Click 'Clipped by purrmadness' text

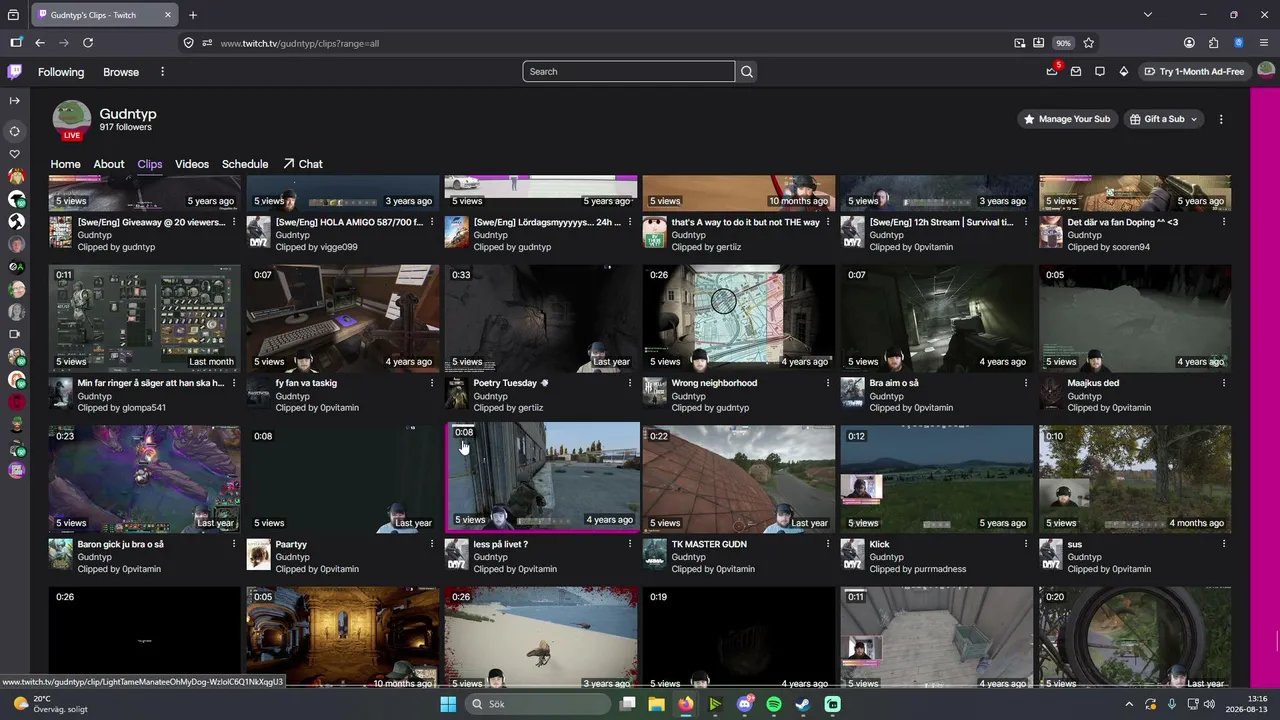918,569
